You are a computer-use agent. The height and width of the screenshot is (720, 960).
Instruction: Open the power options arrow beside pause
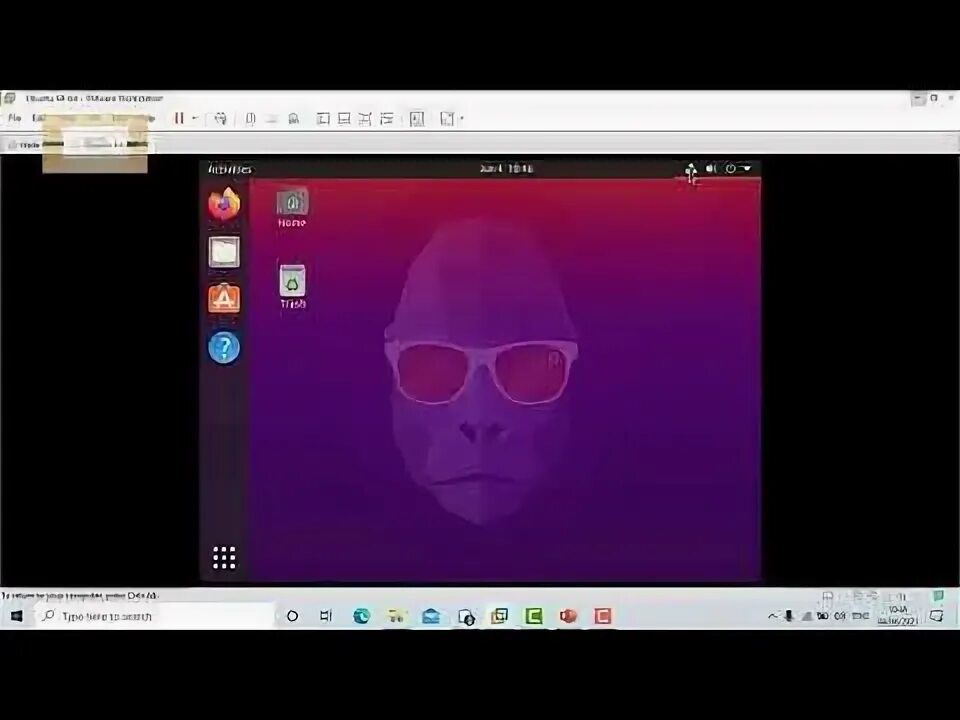click(195, 118)
